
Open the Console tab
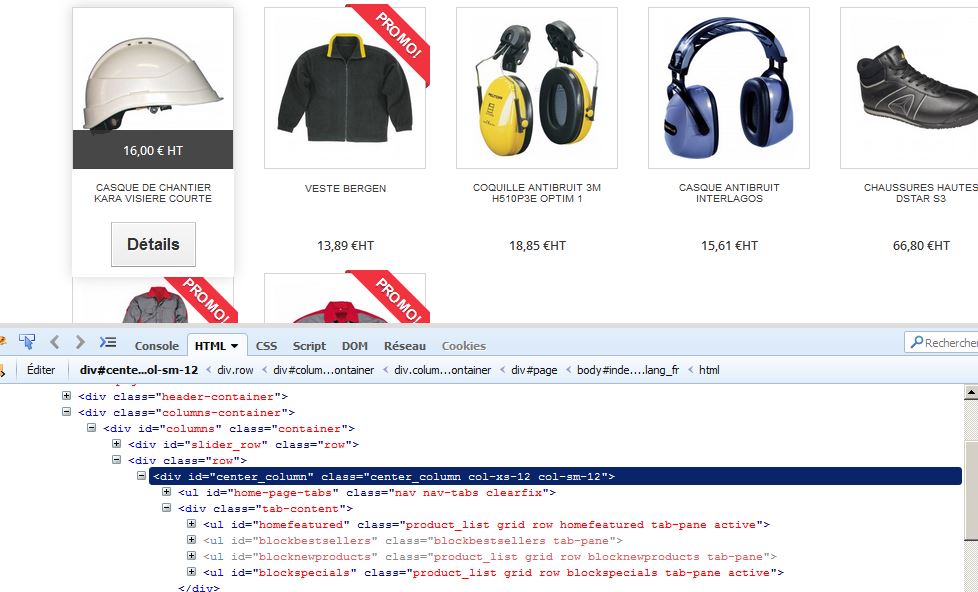tap(157, 346)
